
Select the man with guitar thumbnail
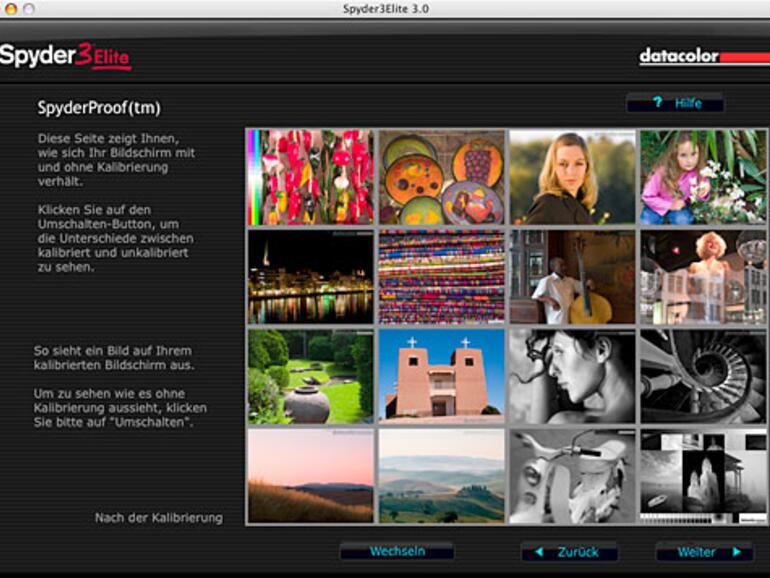(x=573, y=277)
